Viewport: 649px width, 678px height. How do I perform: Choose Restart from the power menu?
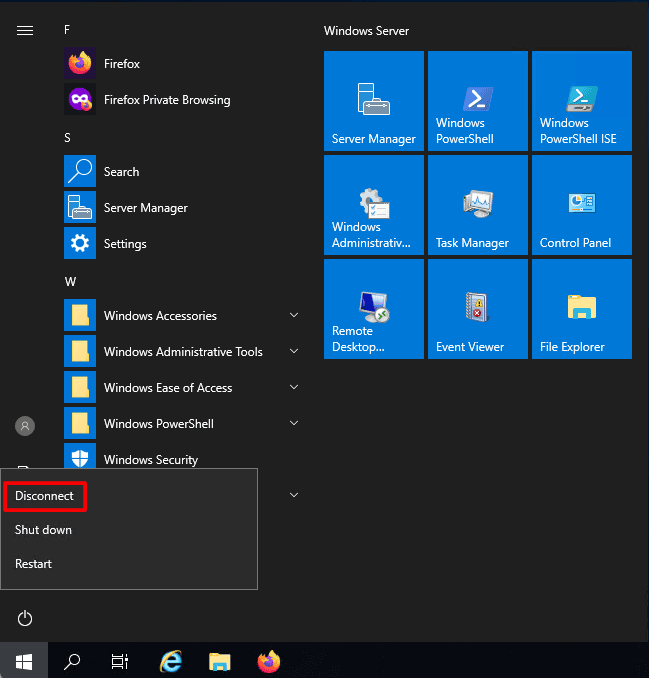coord(33,564)
